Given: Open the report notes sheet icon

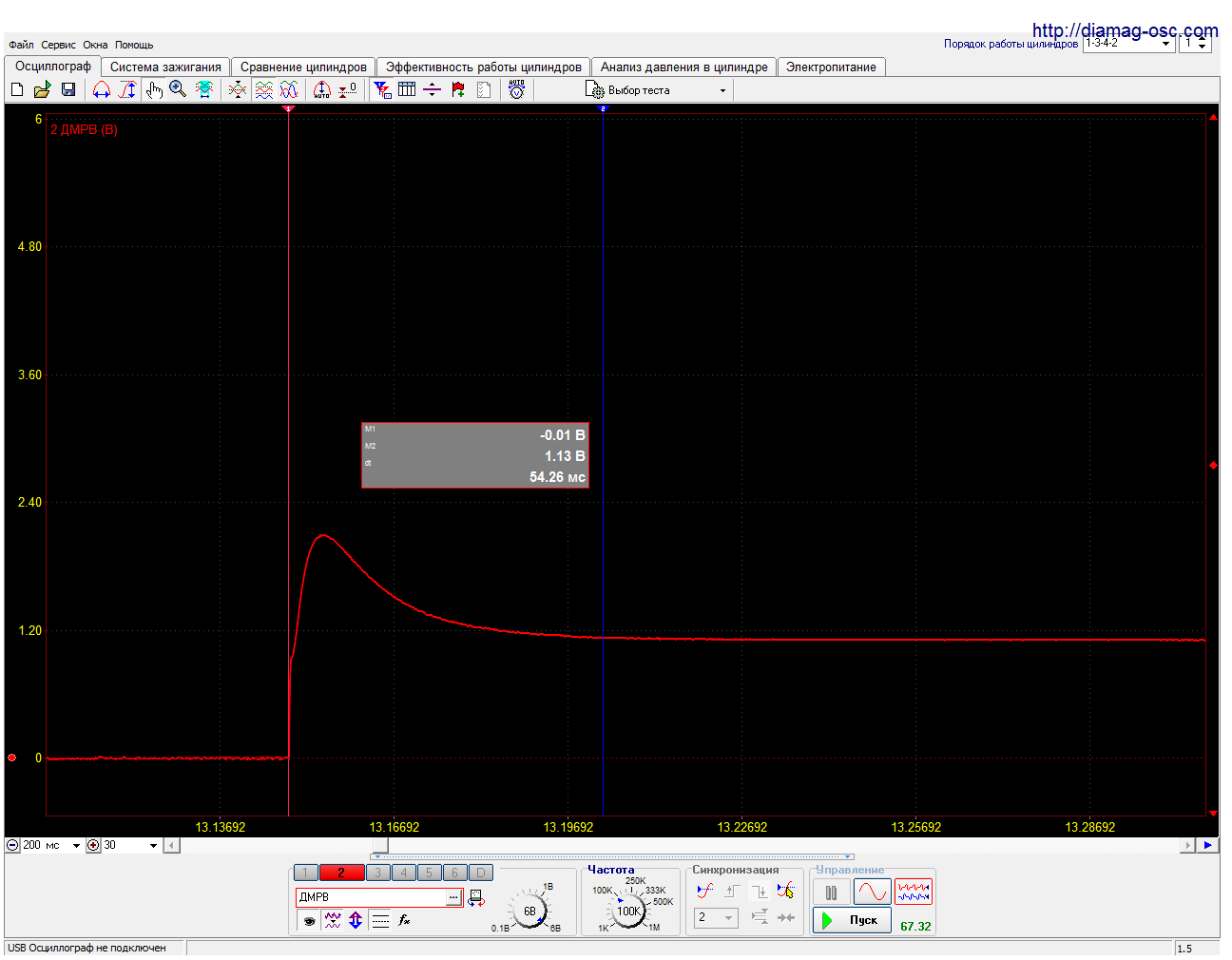Looking at the screenshot, I should (x=484, y=89).
